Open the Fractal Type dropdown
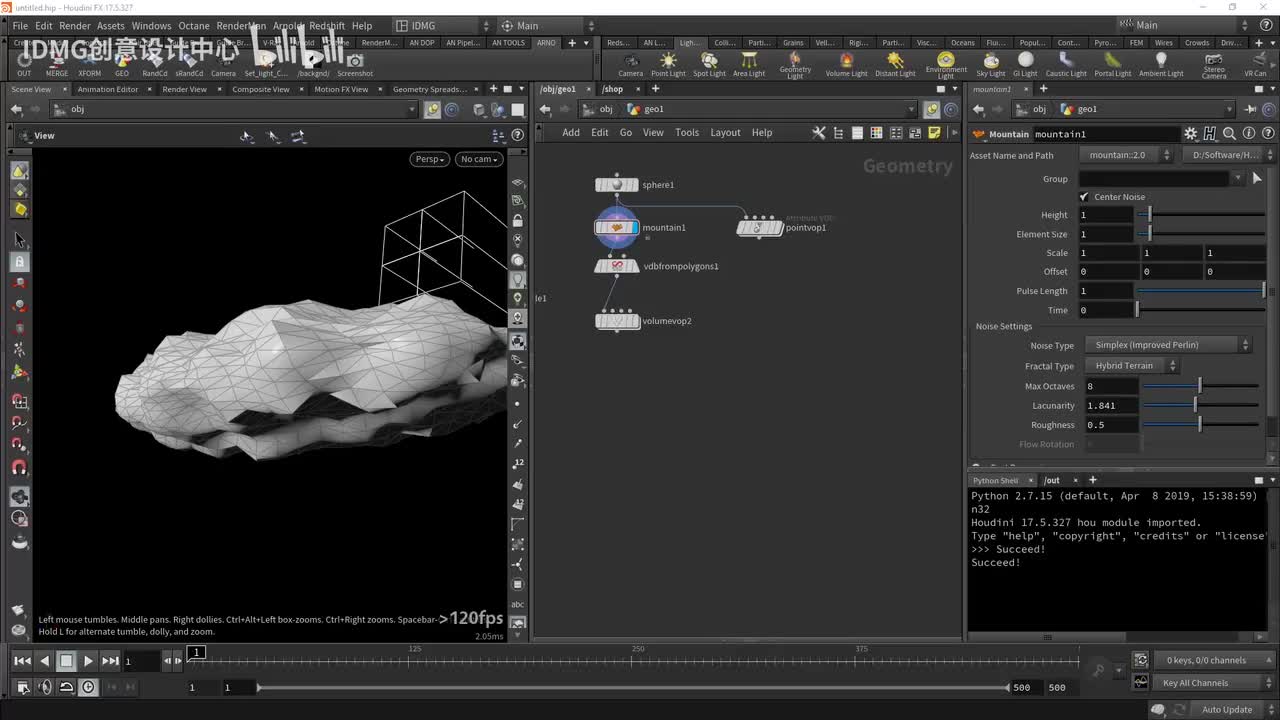Viewport: 1280px width, 720px height. (x=1131, y=366)
